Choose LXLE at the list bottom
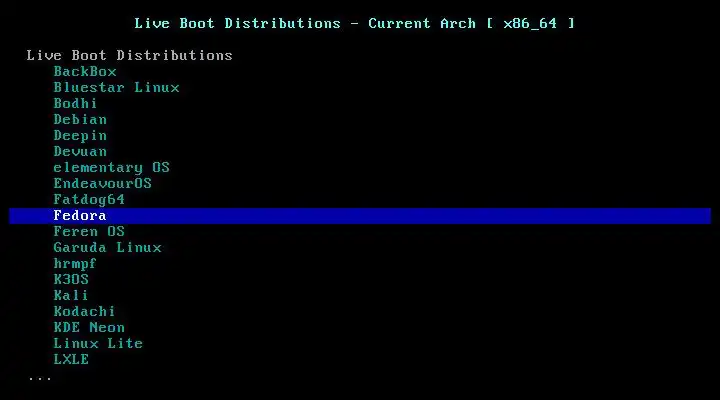Viewport: 720px width, 400px height. coord(71,360)
